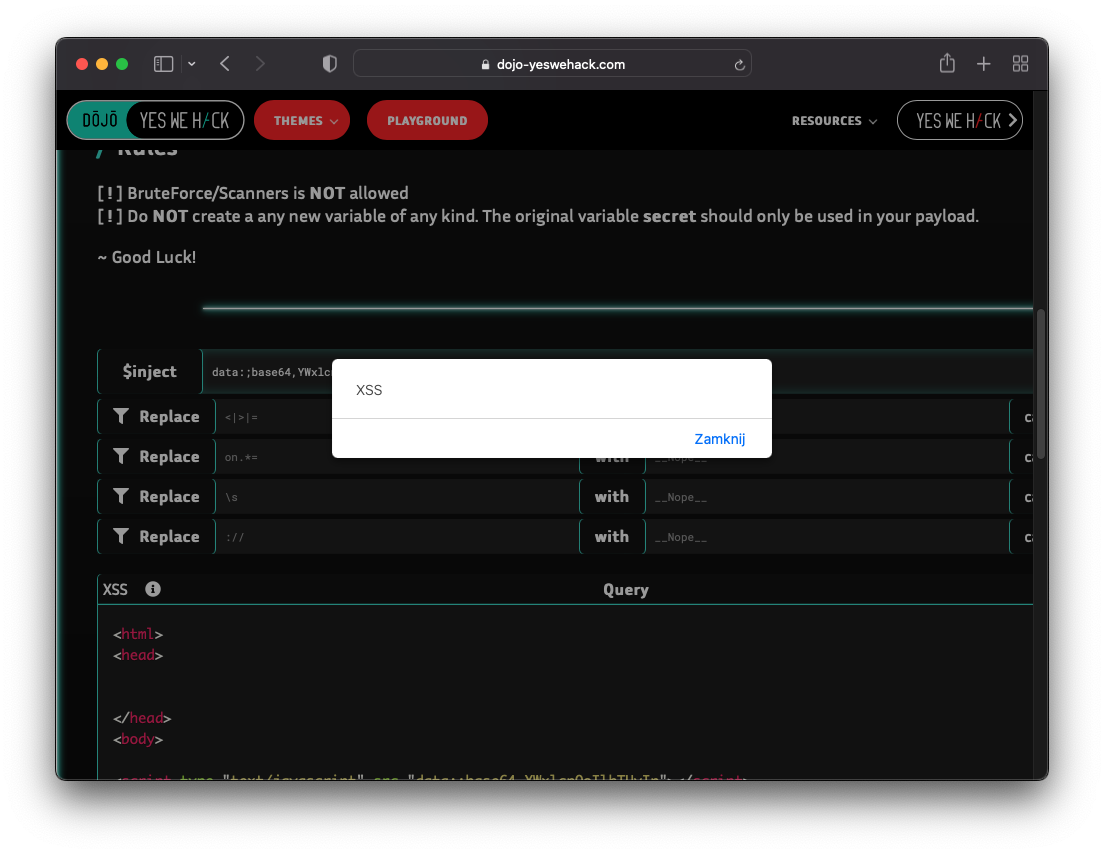The height and width of the screenshot is (854, 1104).
Task: Close alert with Zamknij button
Action: pos(719,439)
